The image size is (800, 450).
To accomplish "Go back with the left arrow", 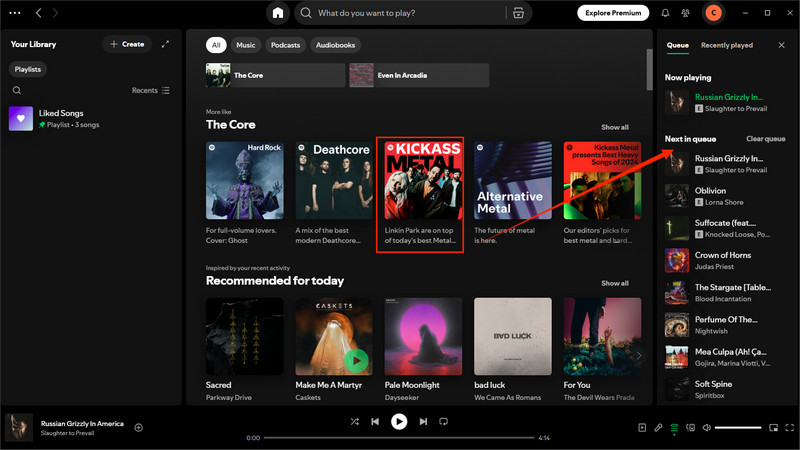I will tap(38, 13).
